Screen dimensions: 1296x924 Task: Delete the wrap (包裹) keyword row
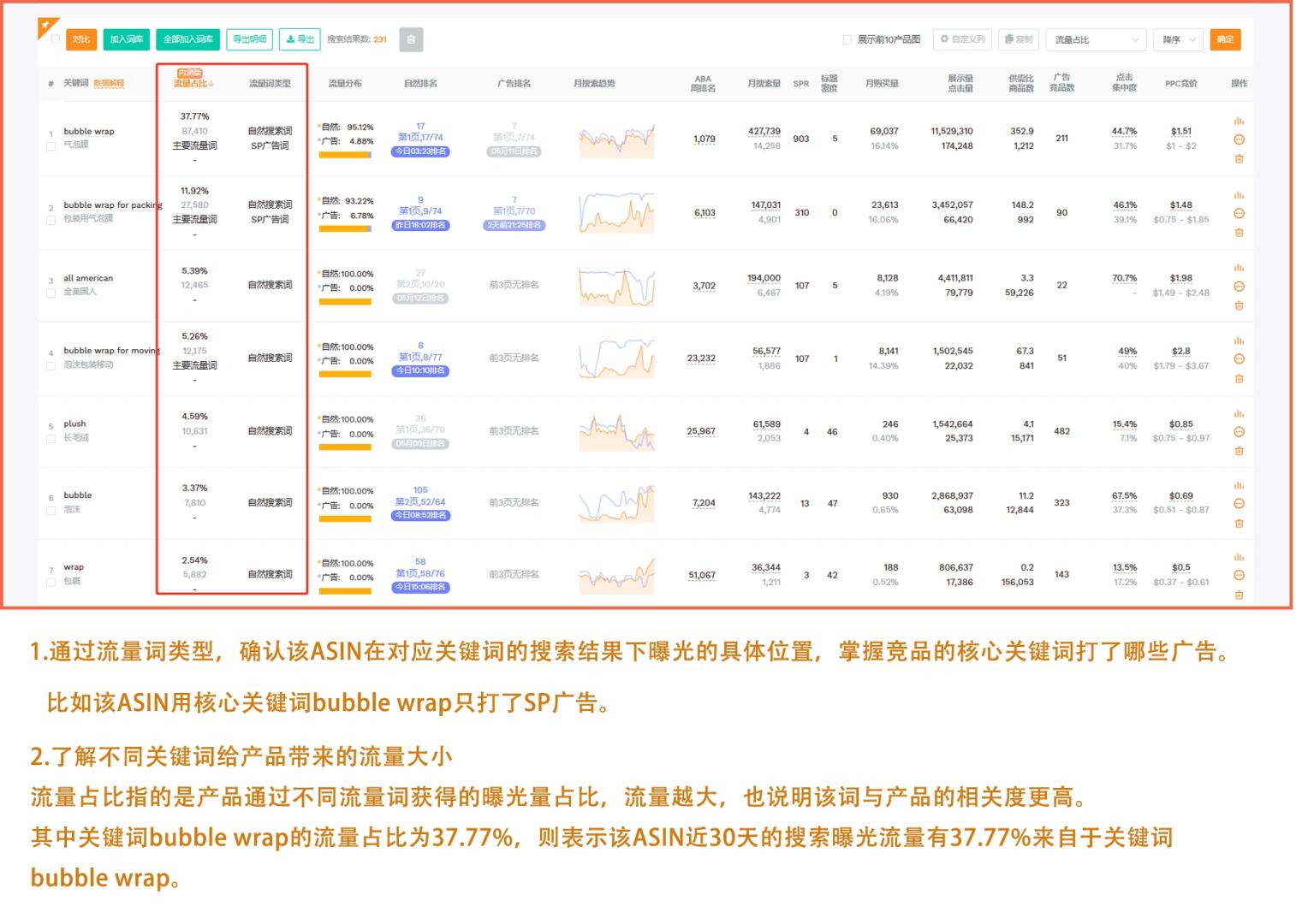click(x=1239, y=595)
